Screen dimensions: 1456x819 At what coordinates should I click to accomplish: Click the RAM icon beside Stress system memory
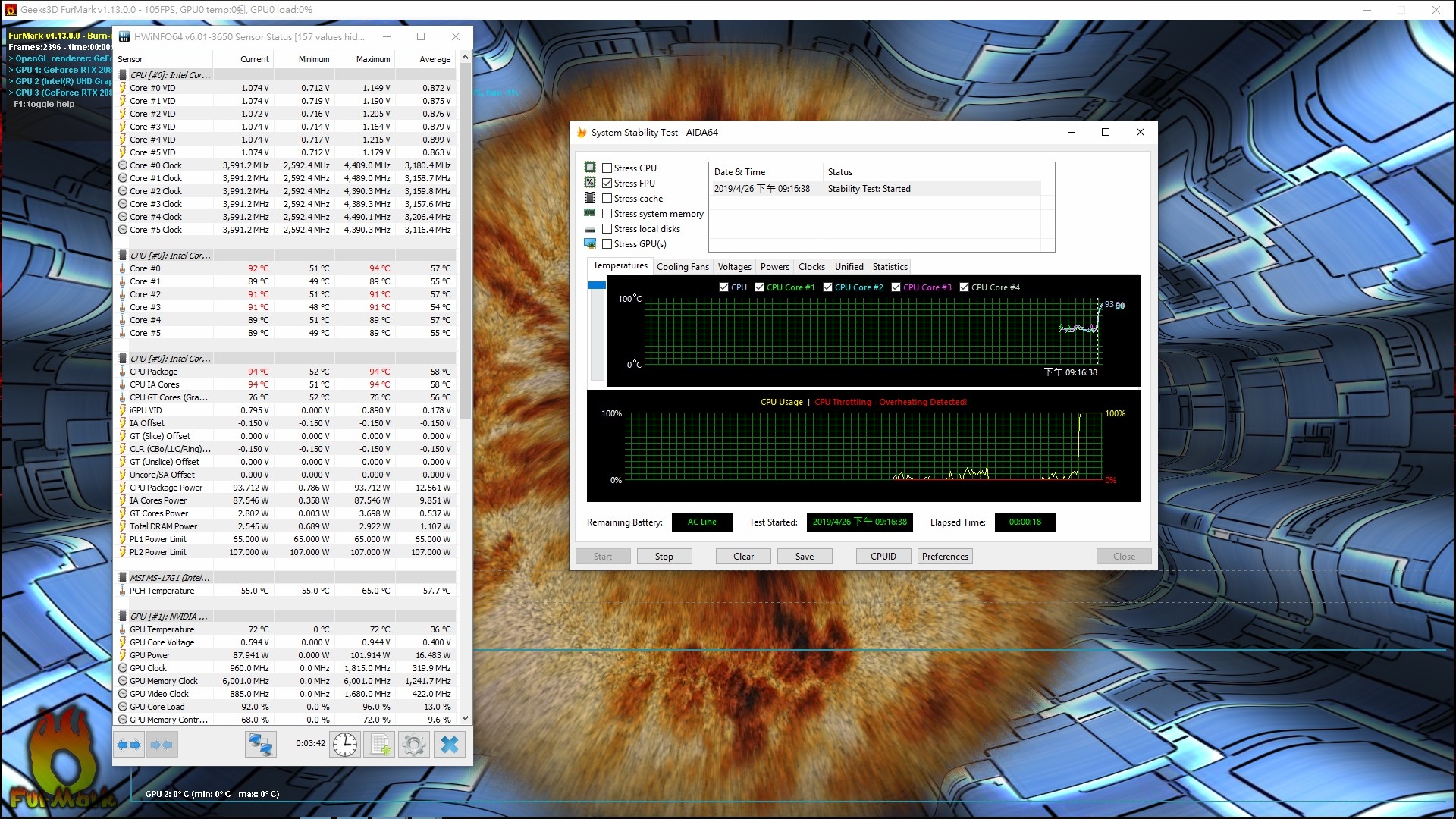point(590,213)
